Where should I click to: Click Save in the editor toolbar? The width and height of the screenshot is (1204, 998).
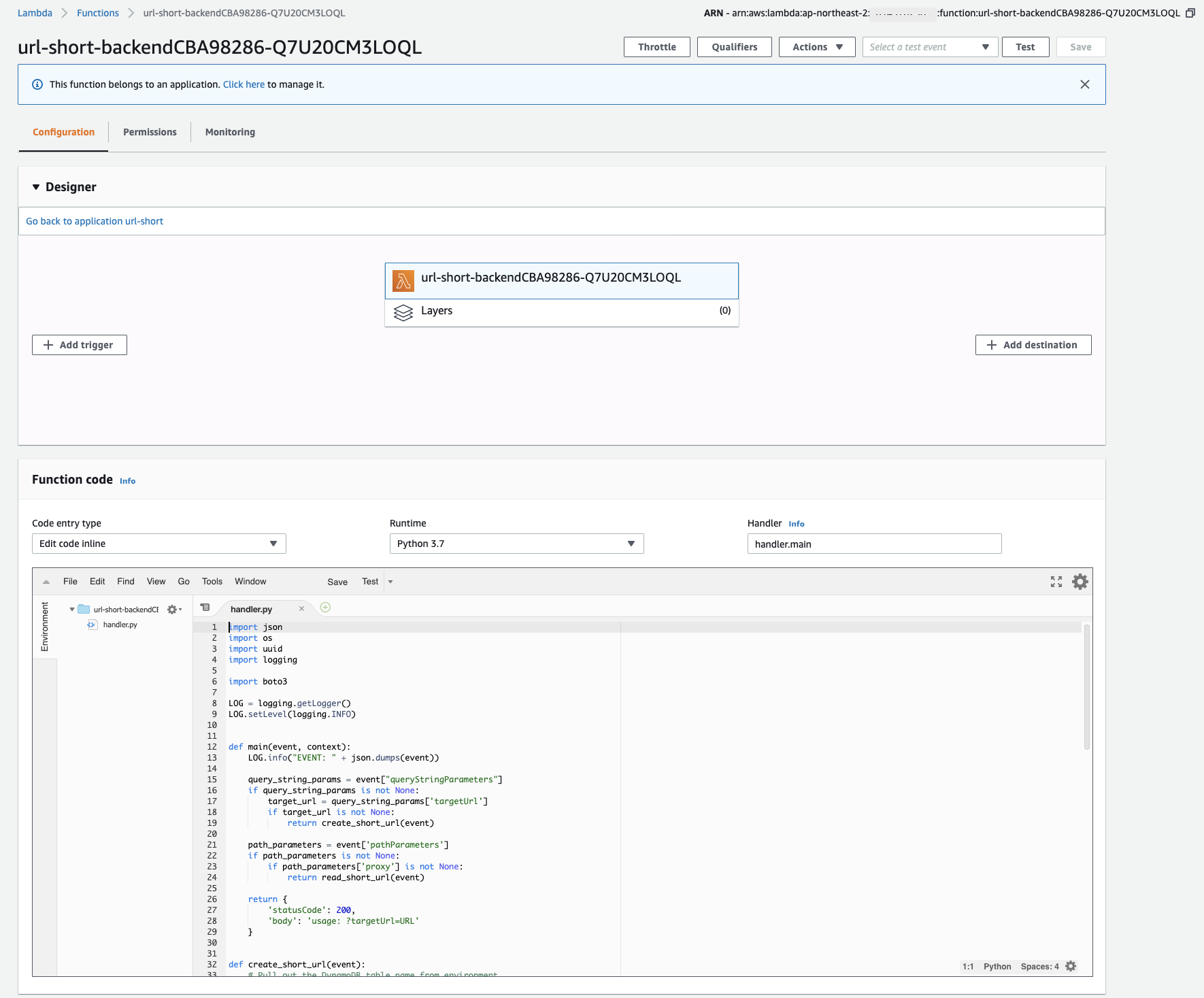337,582
